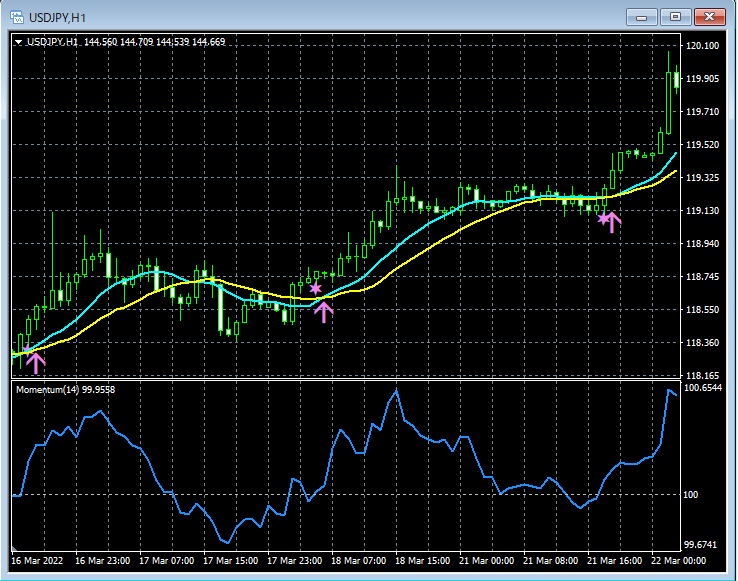Click the 17 Mar 15:00 time axis label
Screen dimensions: 738x581
click(231, 561)
